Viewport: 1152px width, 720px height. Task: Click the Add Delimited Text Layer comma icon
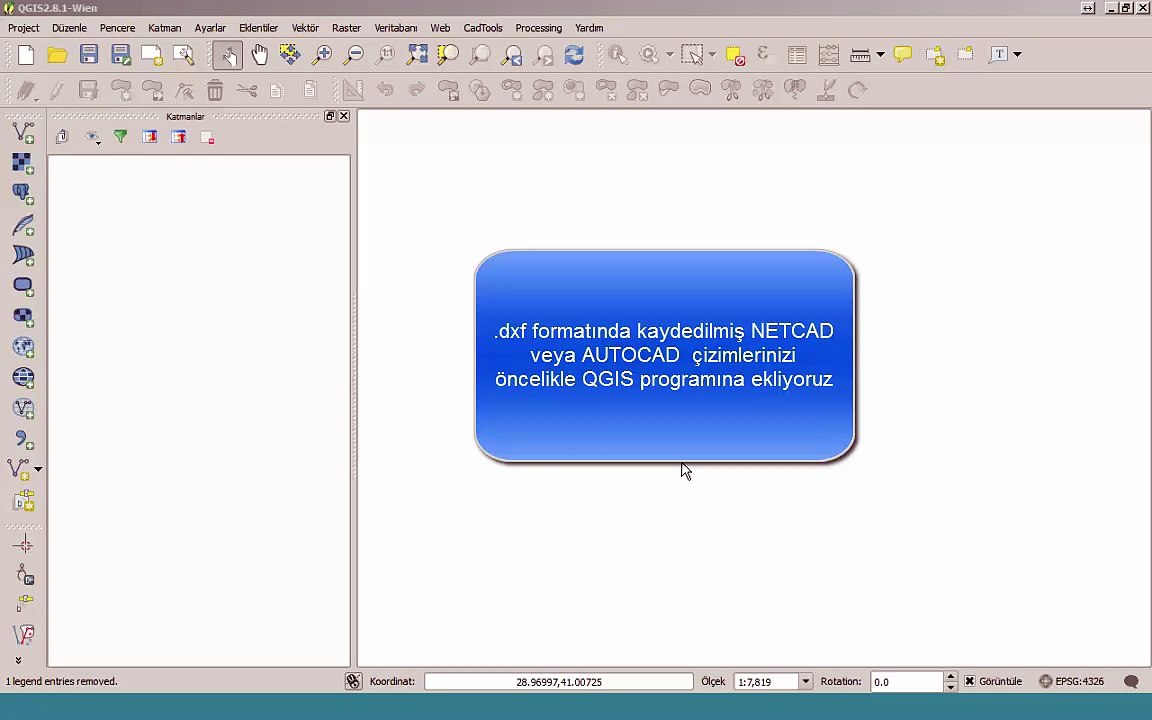point(23,439)
